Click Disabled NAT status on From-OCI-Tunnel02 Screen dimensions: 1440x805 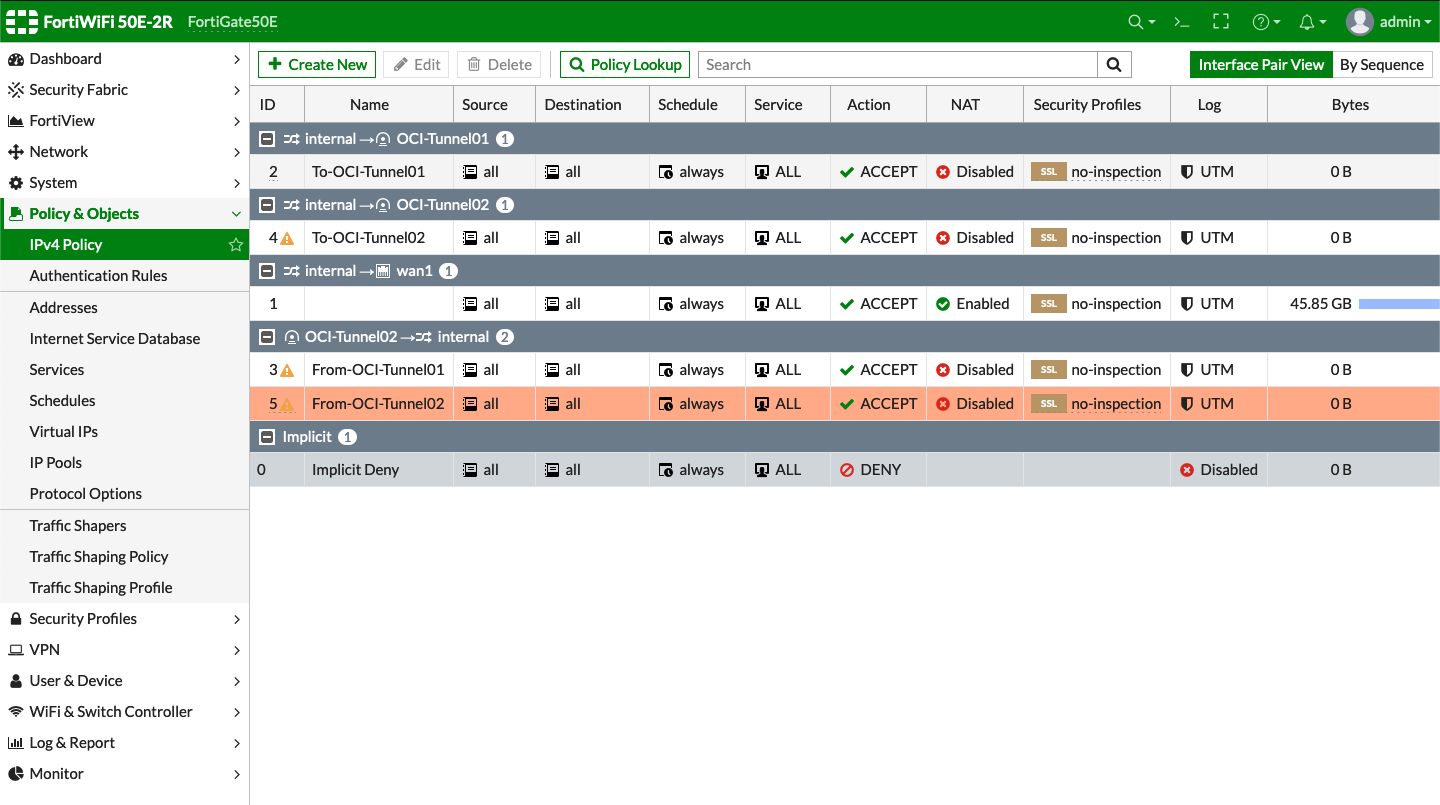(x=975, y=403)
